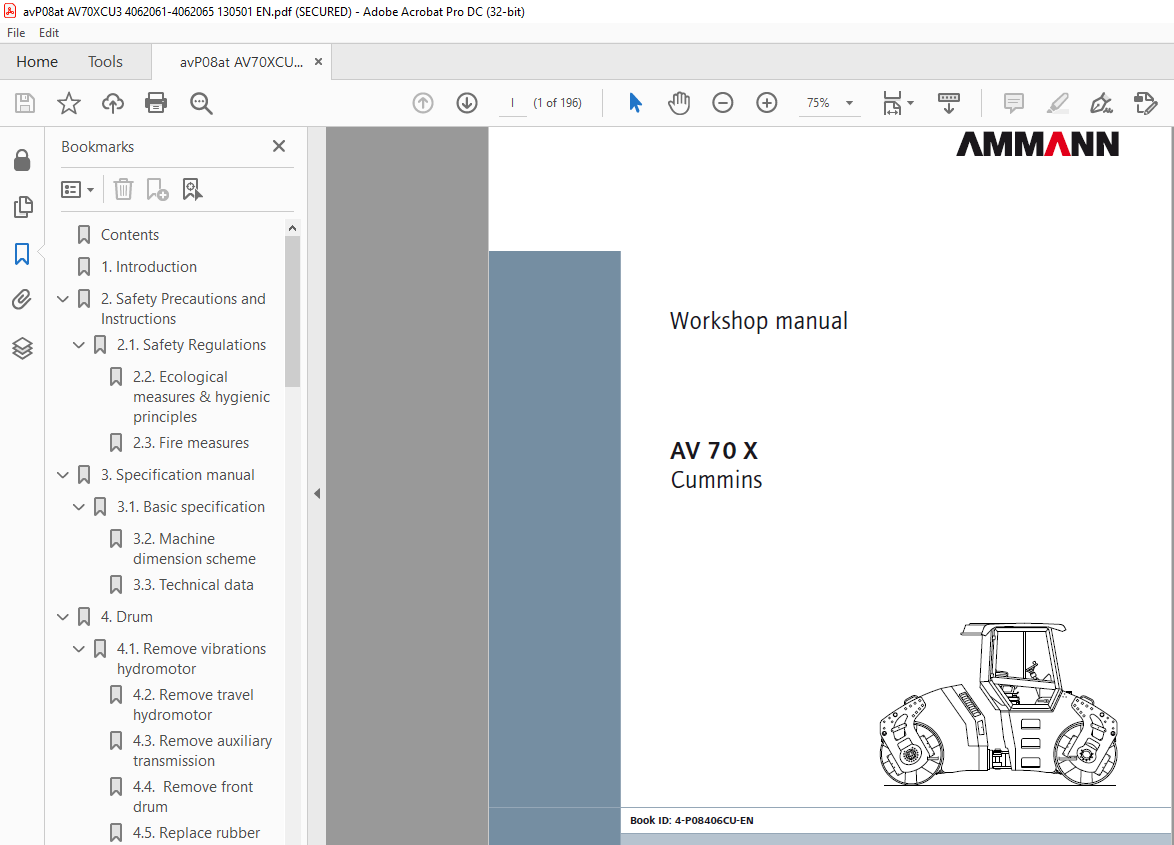Click the bookmarks panel scrollbar thumb
This screenshot has height=845, width=1174.
click(293, 311)
